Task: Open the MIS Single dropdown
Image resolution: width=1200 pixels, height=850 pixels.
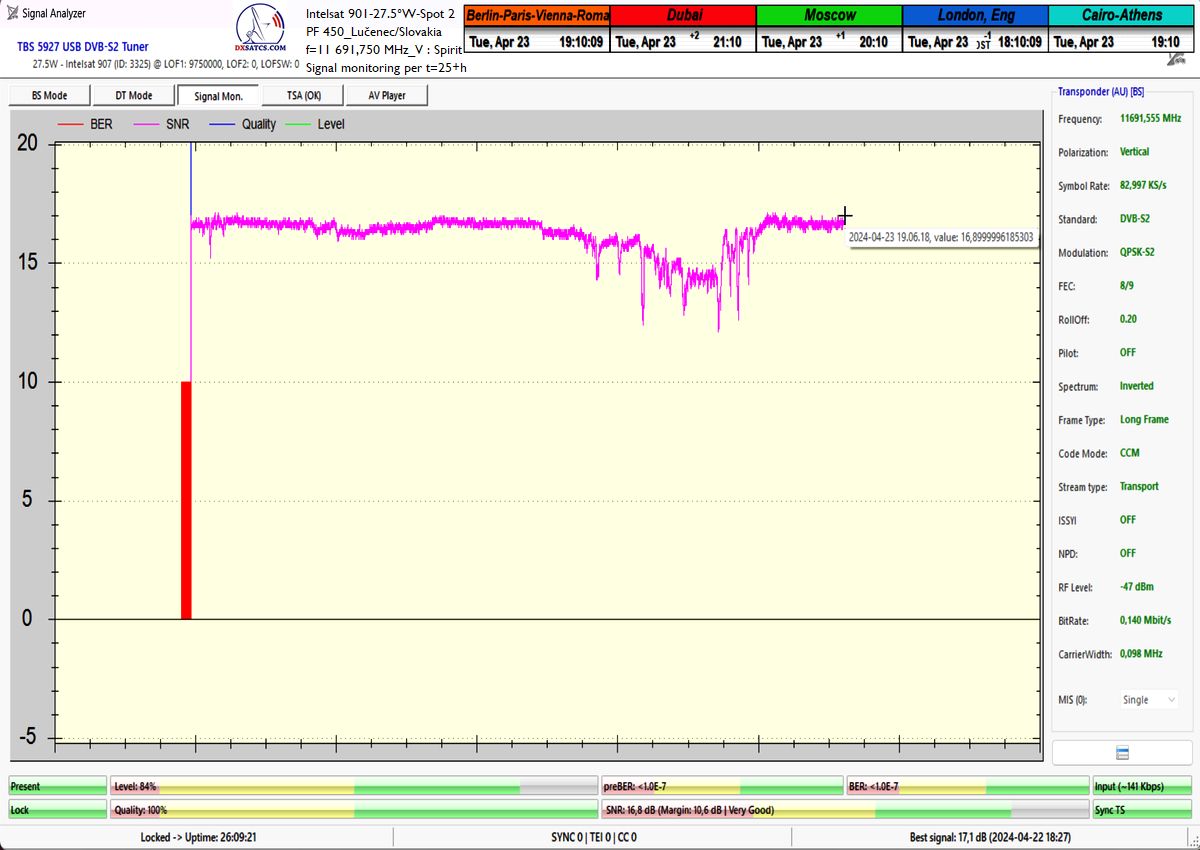Action: click(x=1148, y=700)
